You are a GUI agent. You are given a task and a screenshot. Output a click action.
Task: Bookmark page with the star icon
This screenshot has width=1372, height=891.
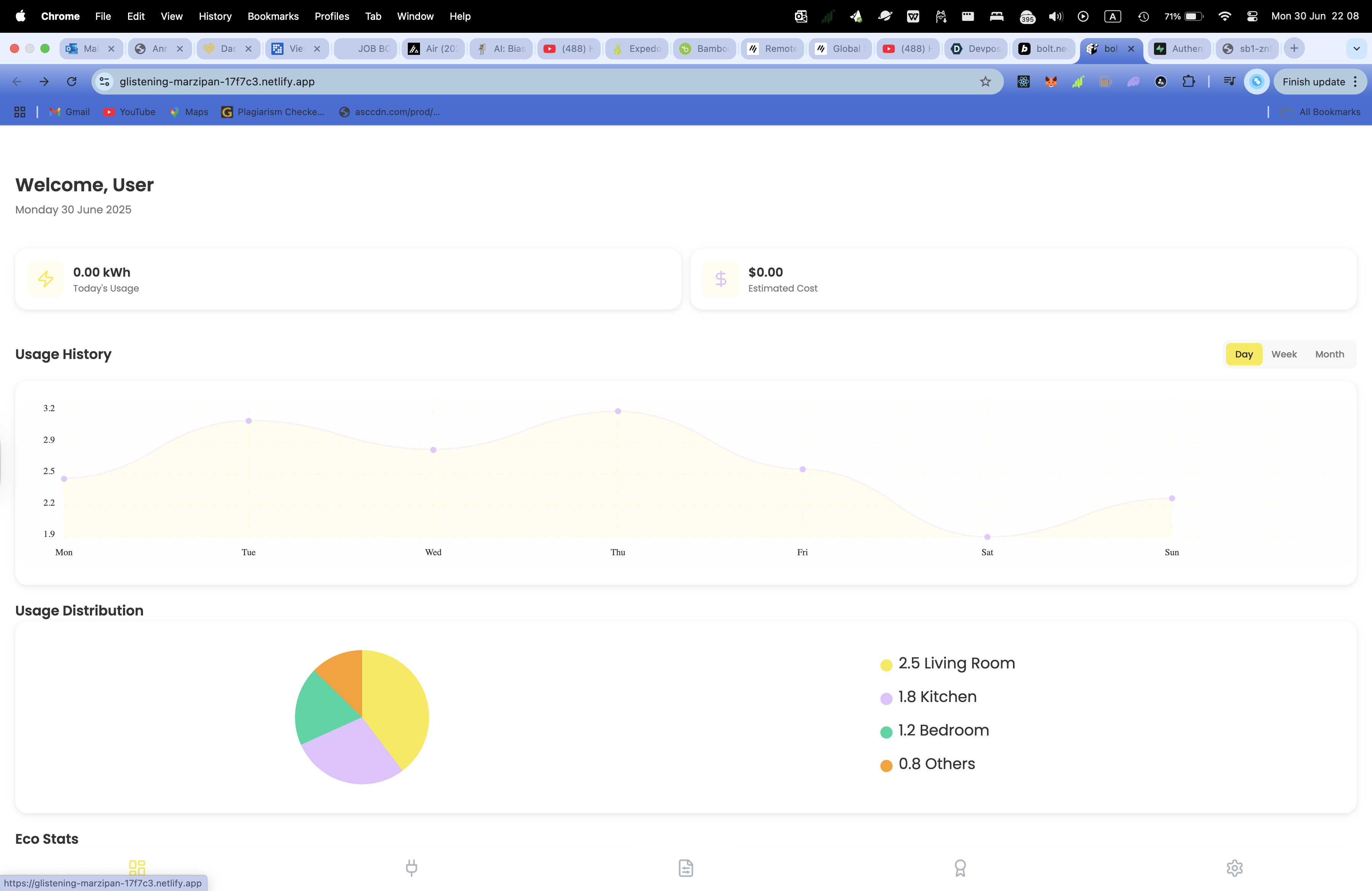(985, 82)
